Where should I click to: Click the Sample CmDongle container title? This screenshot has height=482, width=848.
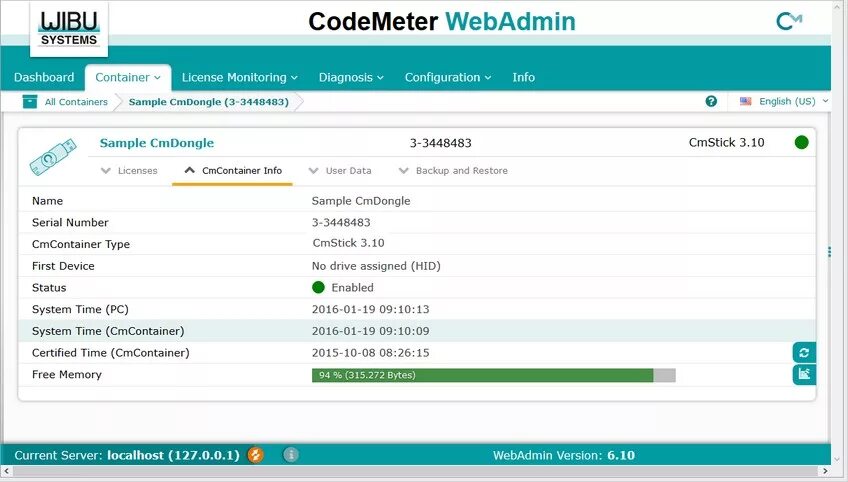tap(157, 143)
